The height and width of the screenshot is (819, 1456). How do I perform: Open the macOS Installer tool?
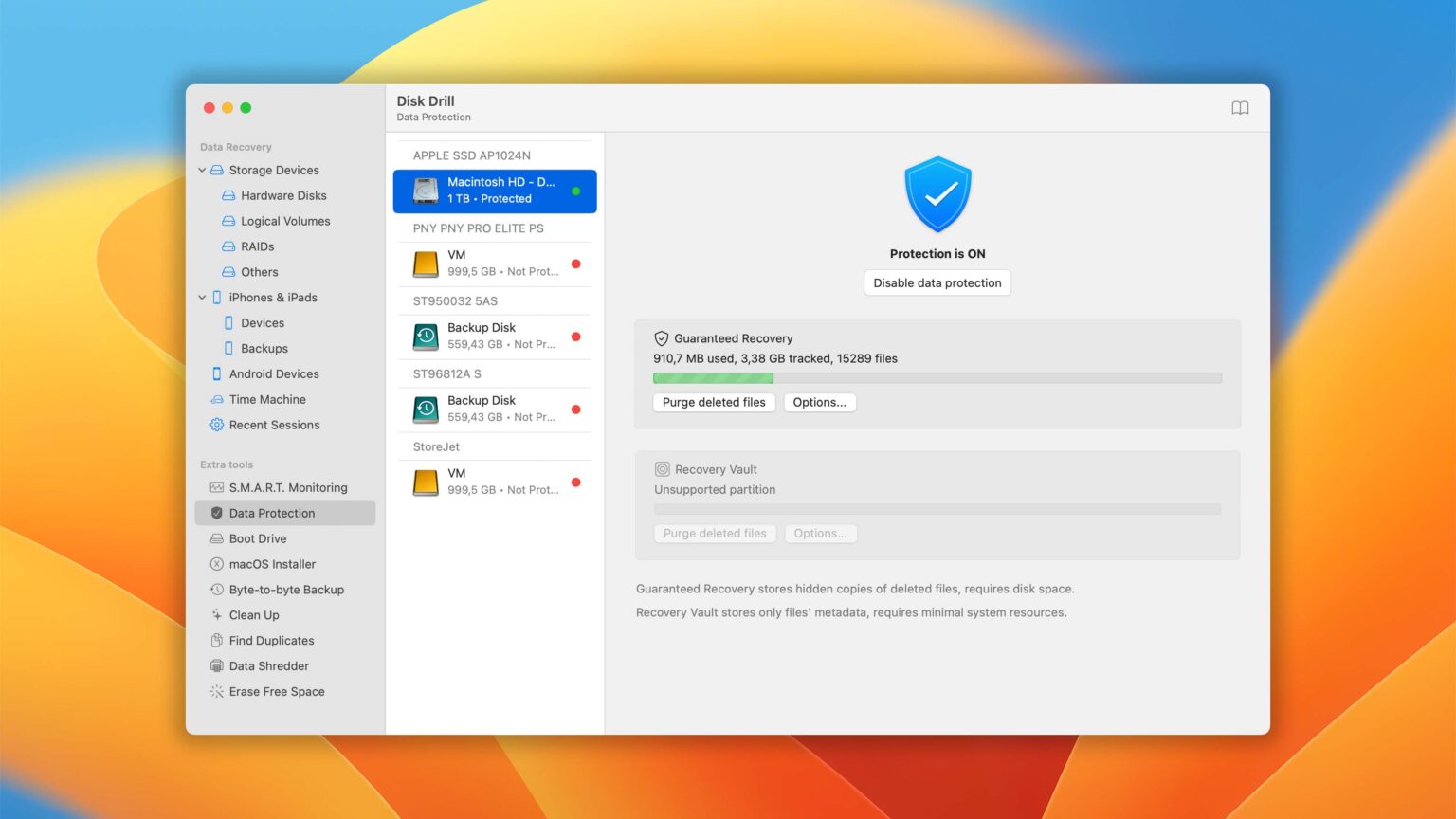(272, 563)
